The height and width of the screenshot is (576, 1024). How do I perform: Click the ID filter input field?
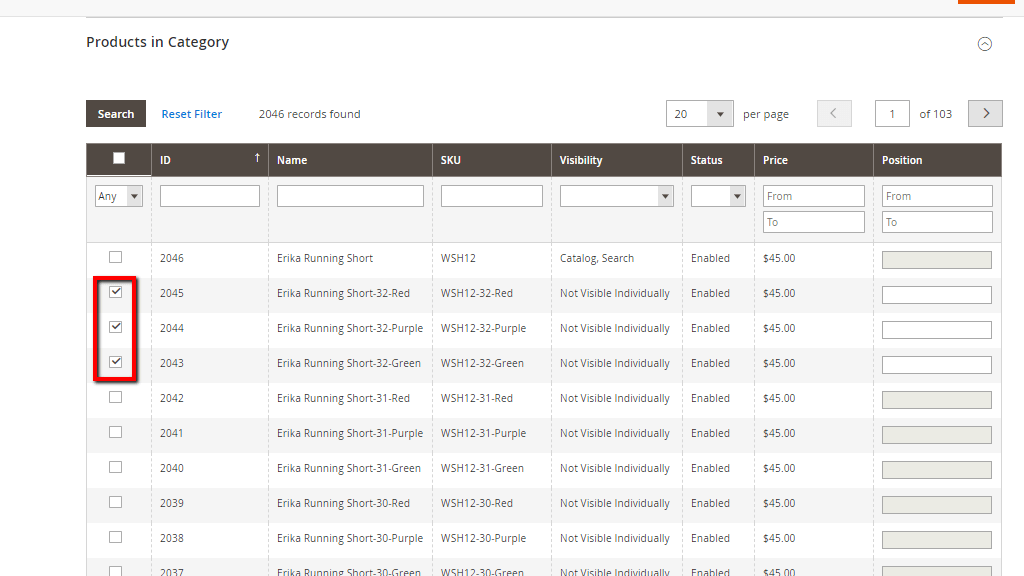point(209,195)
